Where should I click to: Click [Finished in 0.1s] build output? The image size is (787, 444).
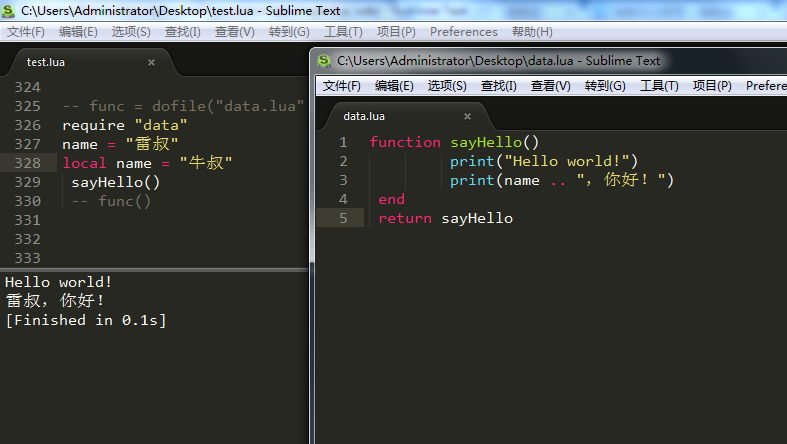(85, 321)
